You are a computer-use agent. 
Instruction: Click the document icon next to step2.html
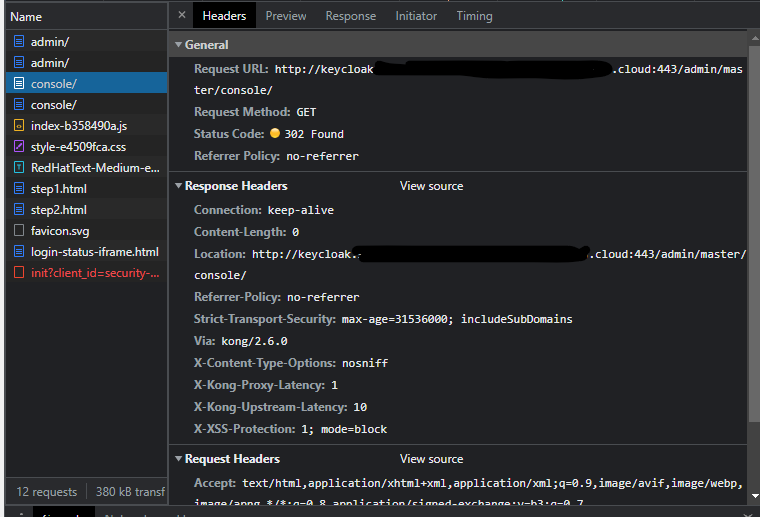[x=19, y=209]
